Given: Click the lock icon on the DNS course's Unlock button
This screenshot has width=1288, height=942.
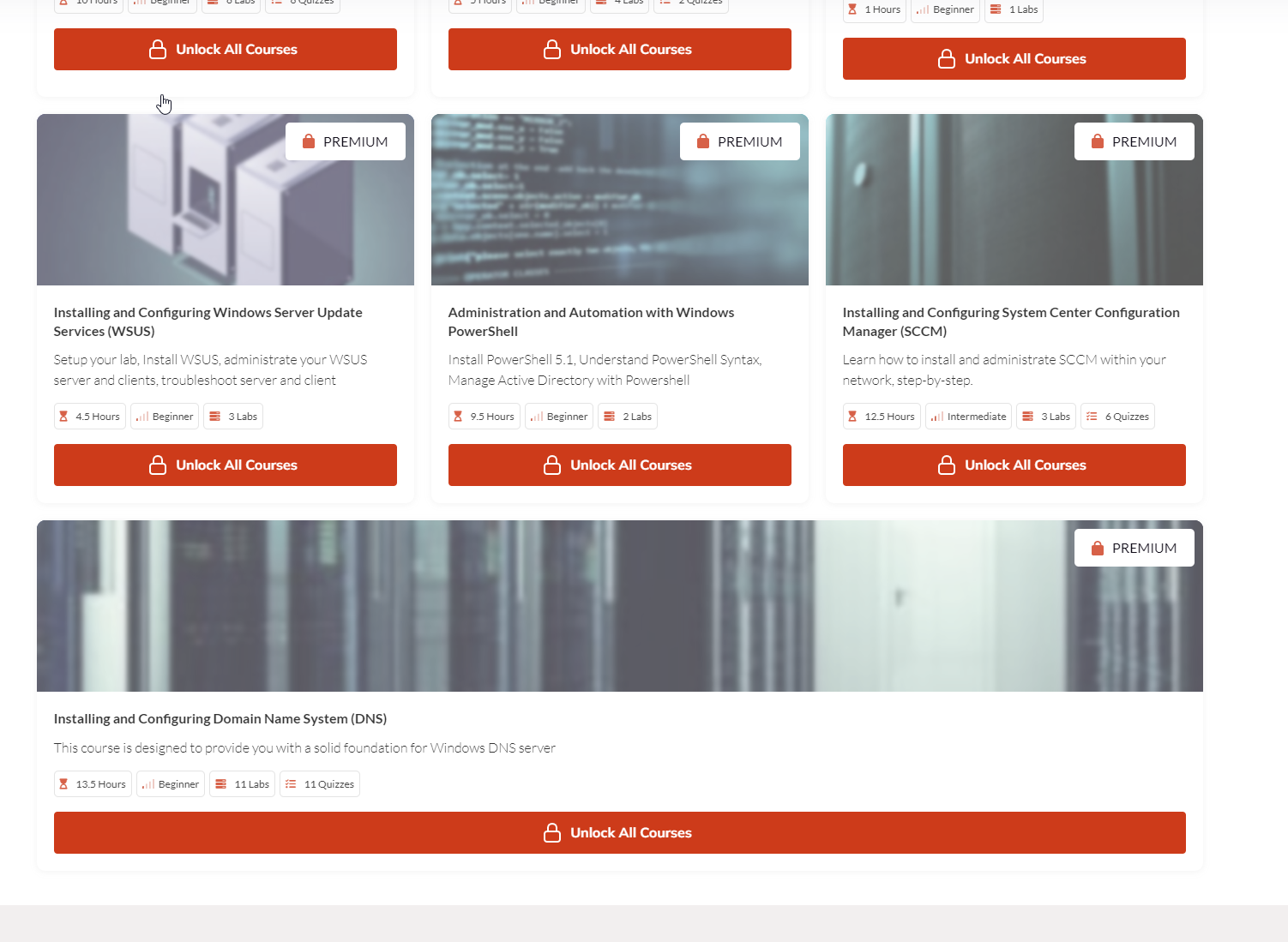Looking at the screenshot, I should pos(552,832).
